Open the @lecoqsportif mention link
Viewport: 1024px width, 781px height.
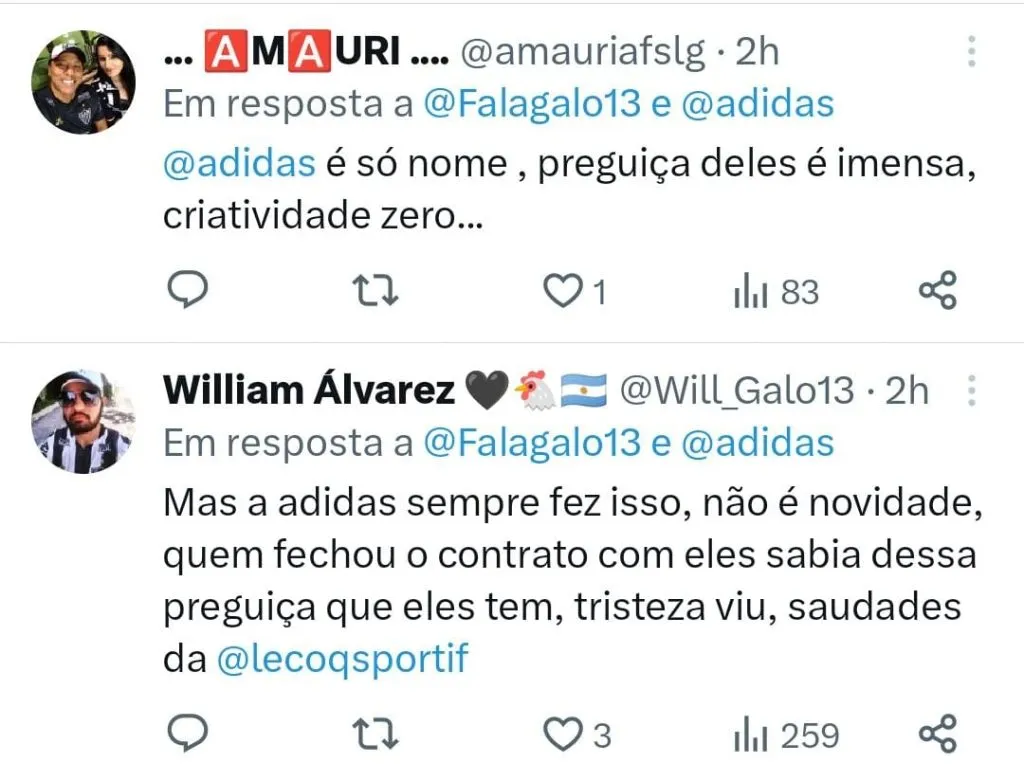click(342, 658)
